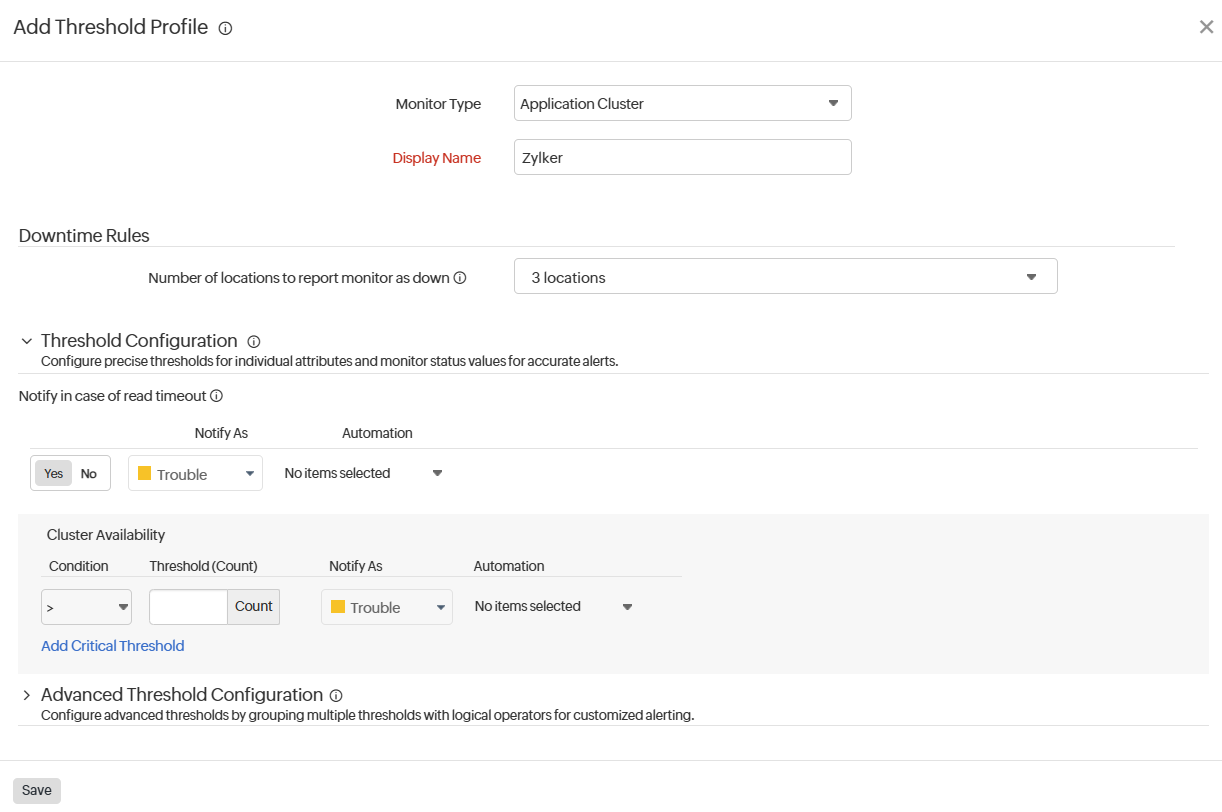
Task: Click the Add Critical Threshold link
Action: point(112,645)
